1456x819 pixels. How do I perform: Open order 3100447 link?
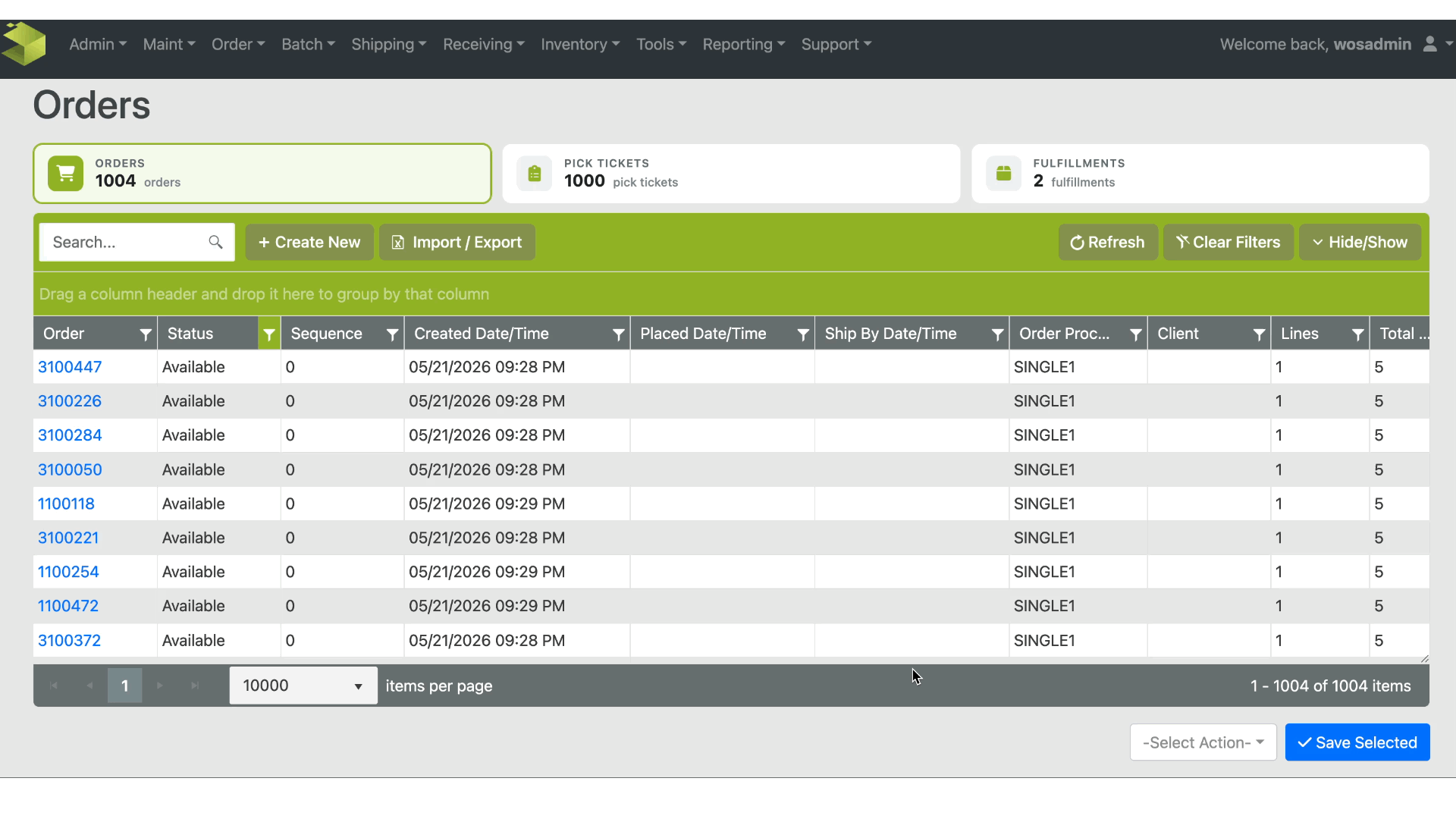click(x=70, y=367)
